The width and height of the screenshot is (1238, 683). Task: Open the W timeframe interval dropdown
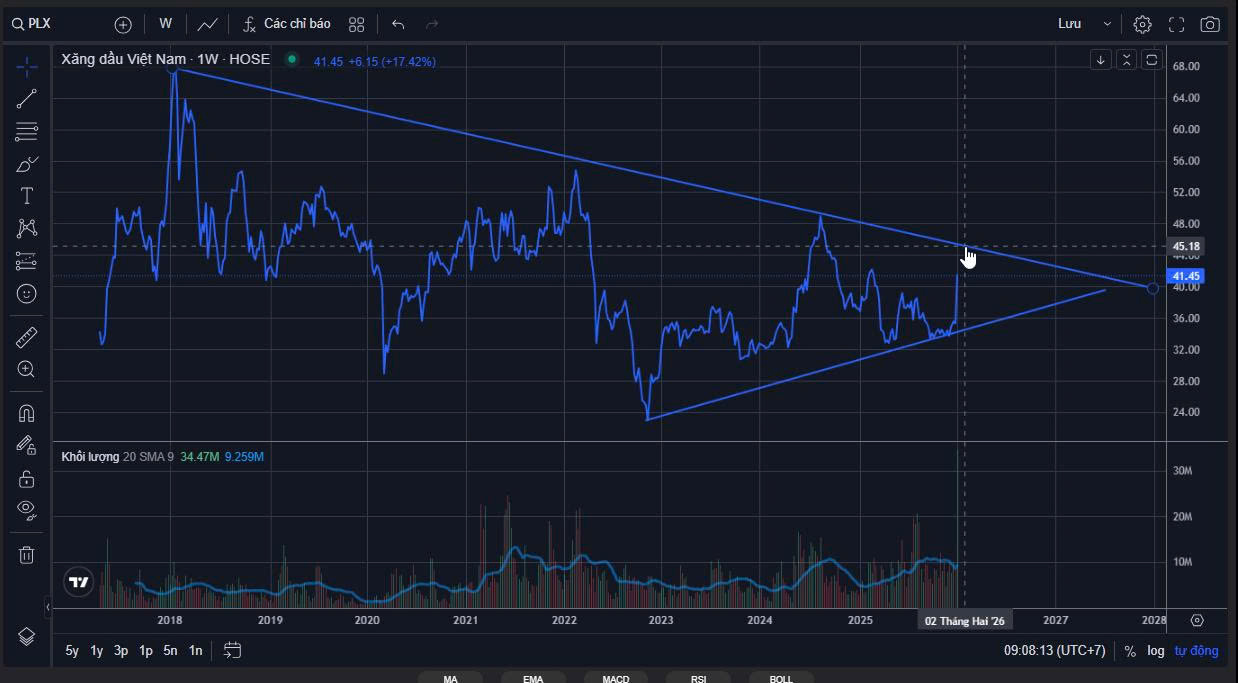tap(165, 24)
